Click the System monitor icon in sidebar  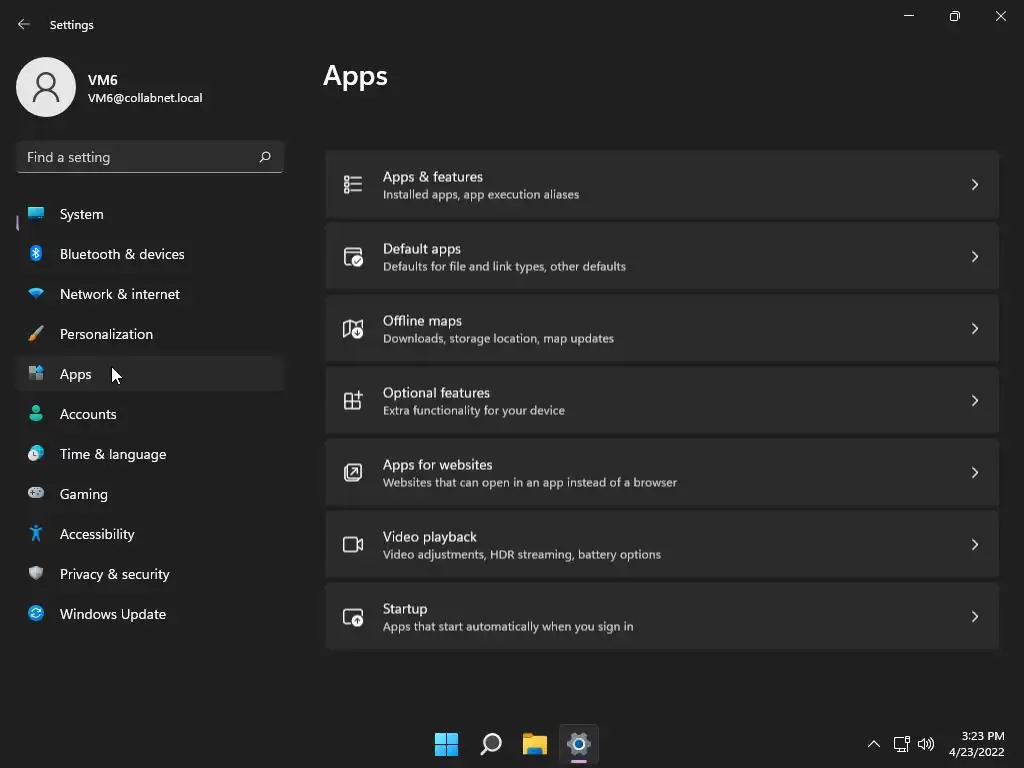36,214
